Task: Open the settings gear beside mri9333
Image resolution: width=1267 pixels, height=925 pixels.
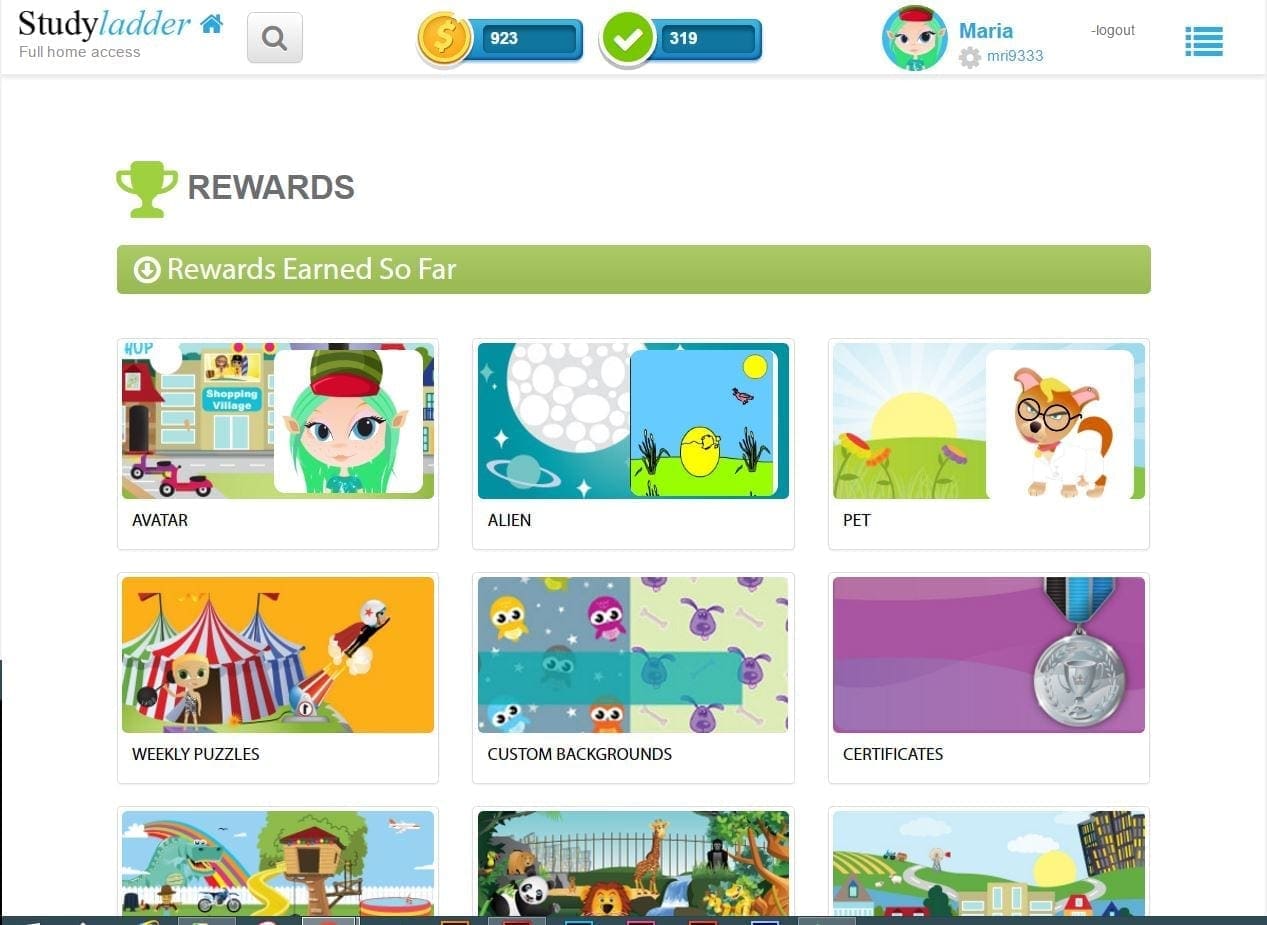Action: point(970,57)
